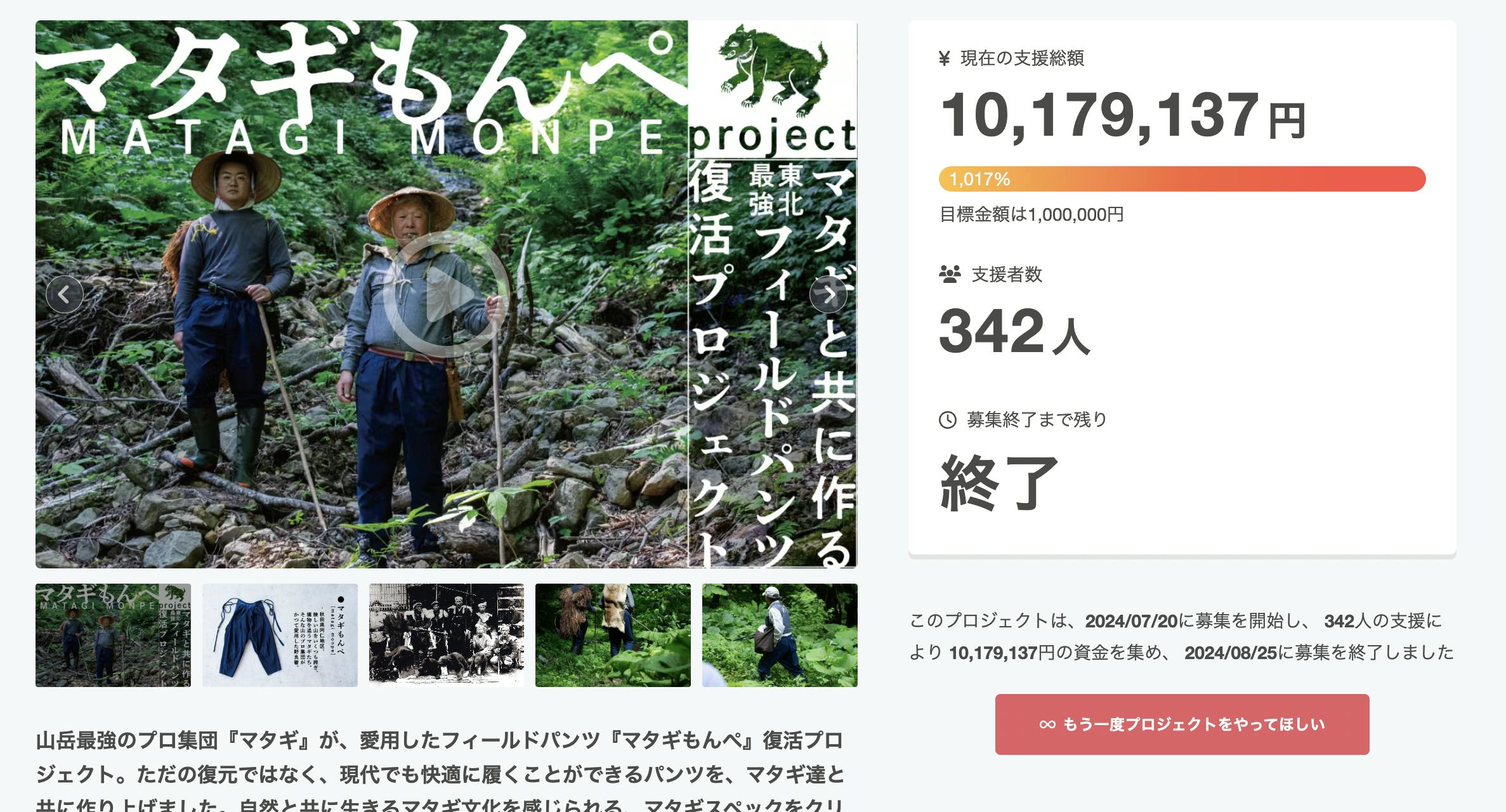The width and height of the screenshot is (1506, 812).
Task: Open the blue monpe pants thumbnail
Action: (280, 635)
